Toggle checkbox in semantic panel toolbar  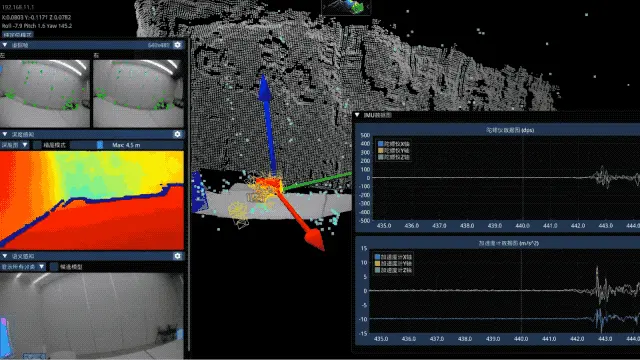(54, 267)
